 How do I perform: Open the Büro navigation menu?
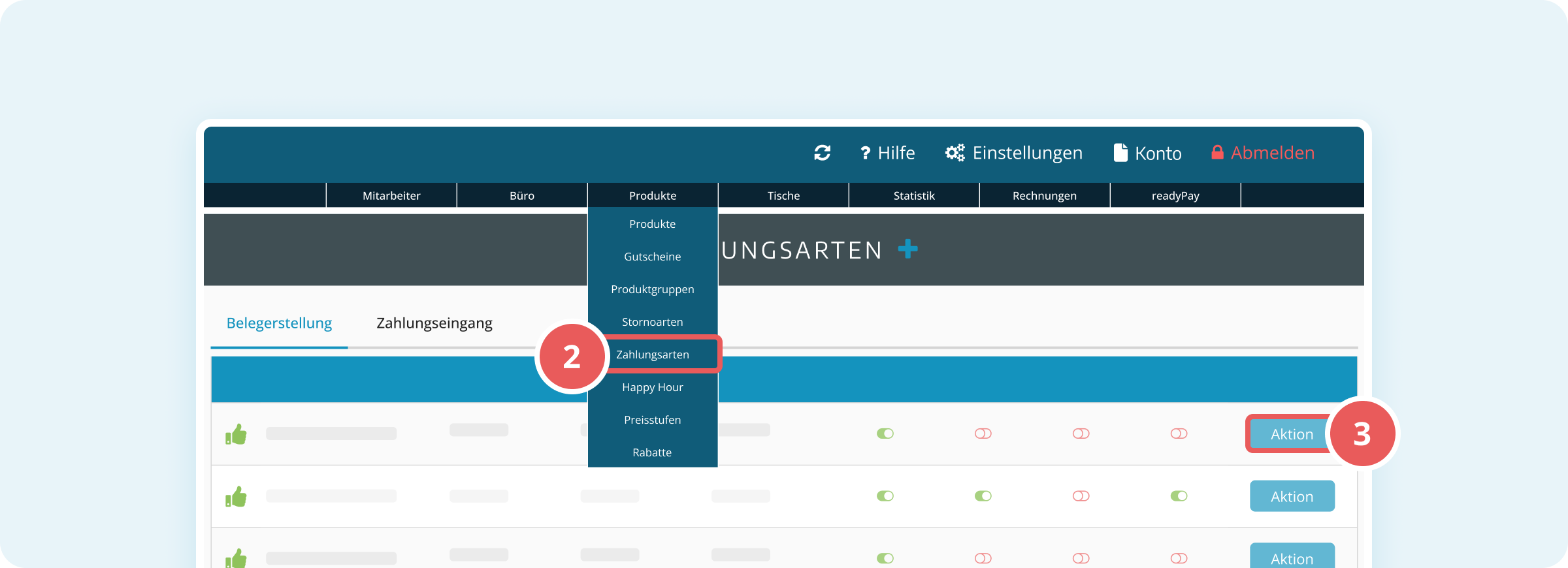pos(522,195)
